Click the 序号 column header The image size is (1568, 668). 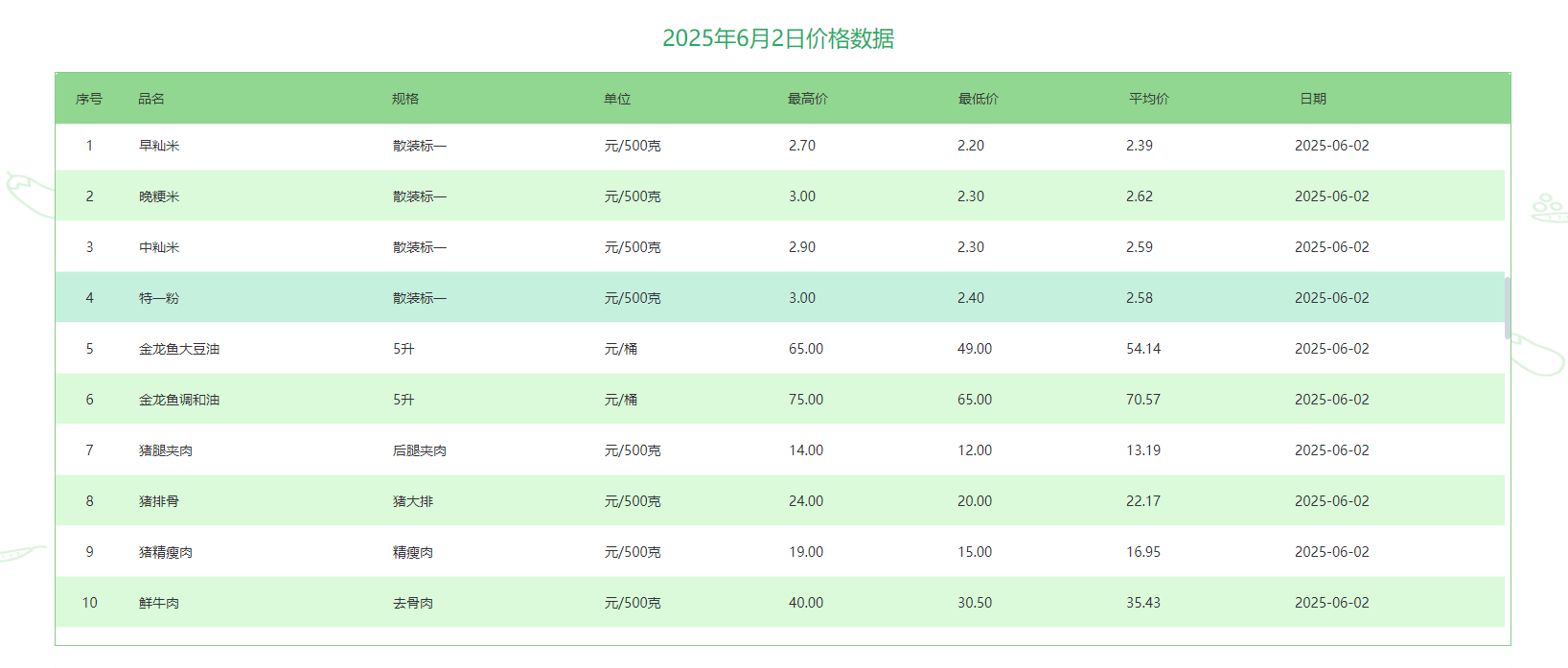pyautogui.click(x=89, y=99)
